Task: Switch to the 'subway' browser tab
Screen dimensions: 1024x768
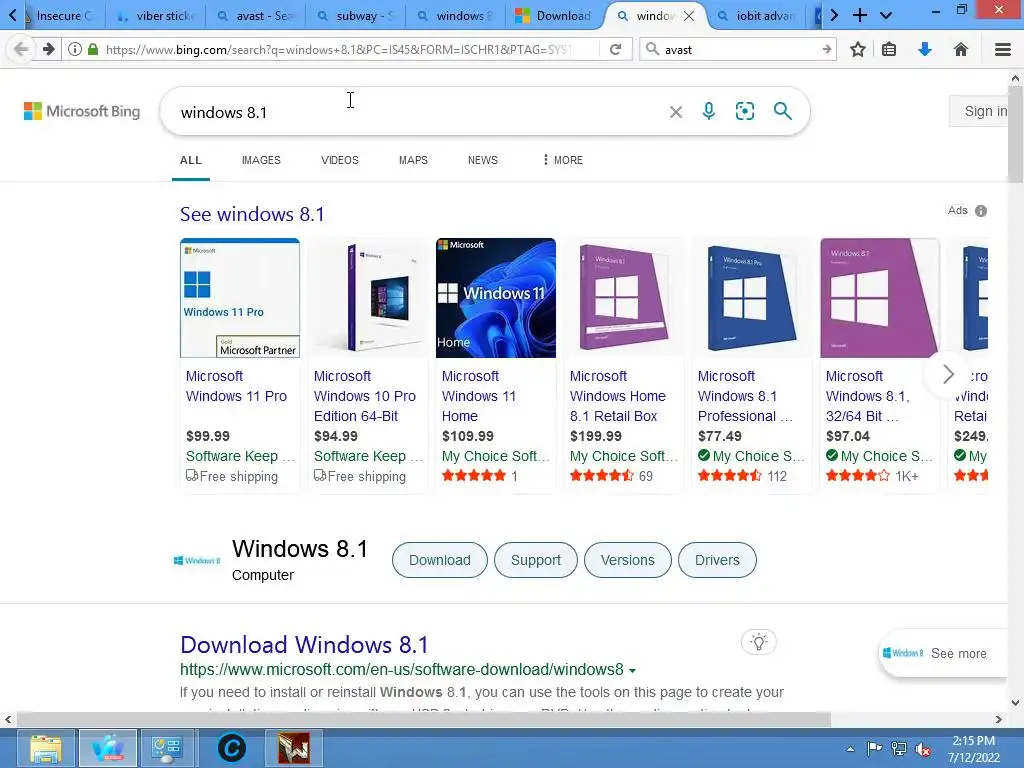Action: [x=355, y=15]
